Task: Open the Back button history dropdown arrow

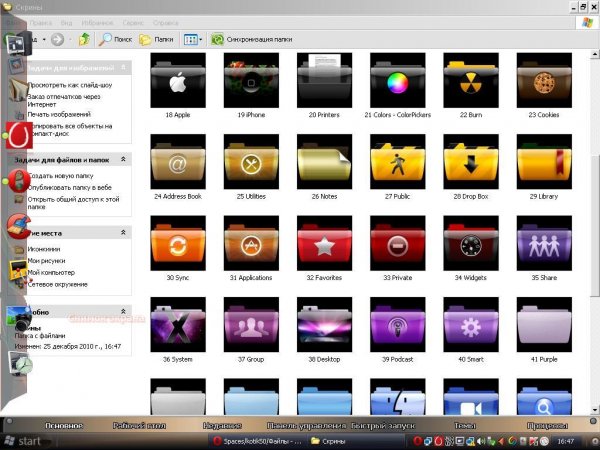Action: (44, 39)
